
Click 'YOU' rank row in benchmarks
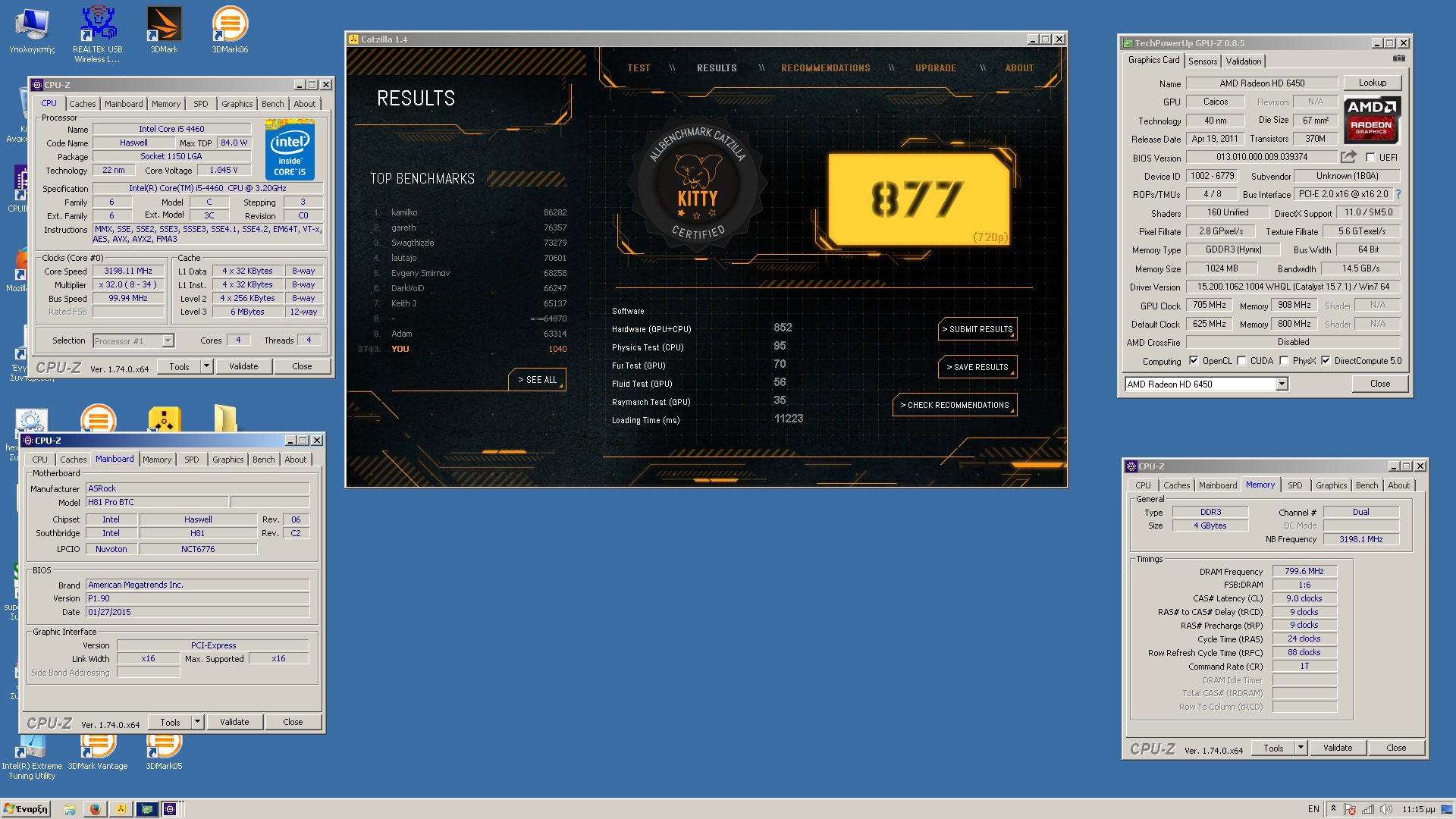click(463, 349)
